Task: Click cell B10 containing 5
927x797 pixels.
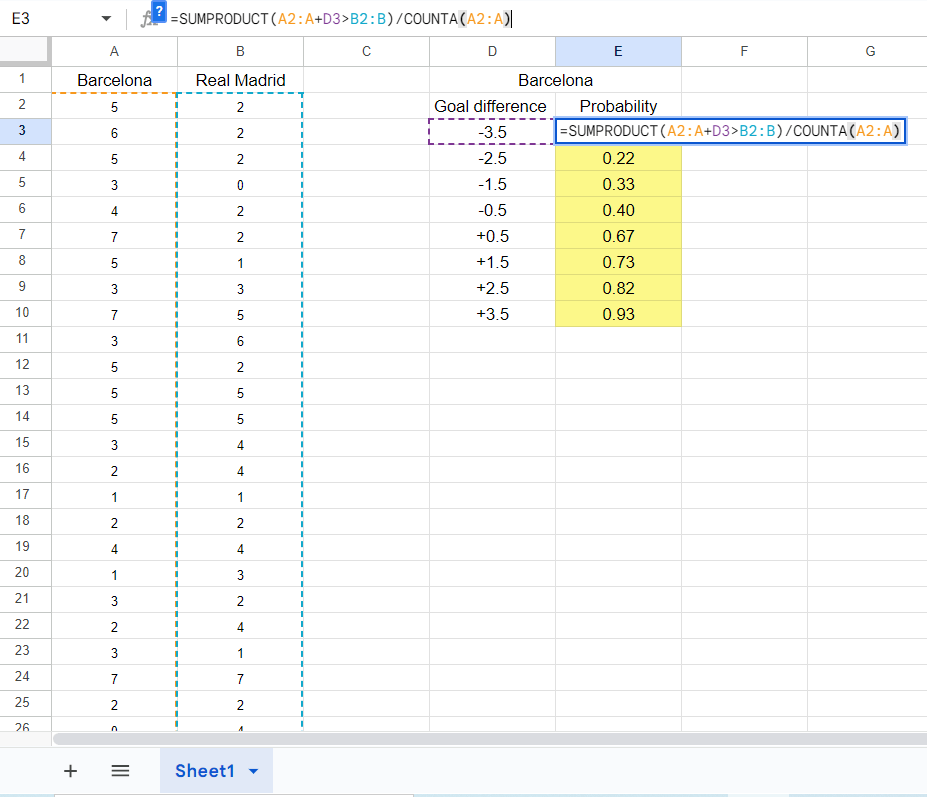Action: 240,314
